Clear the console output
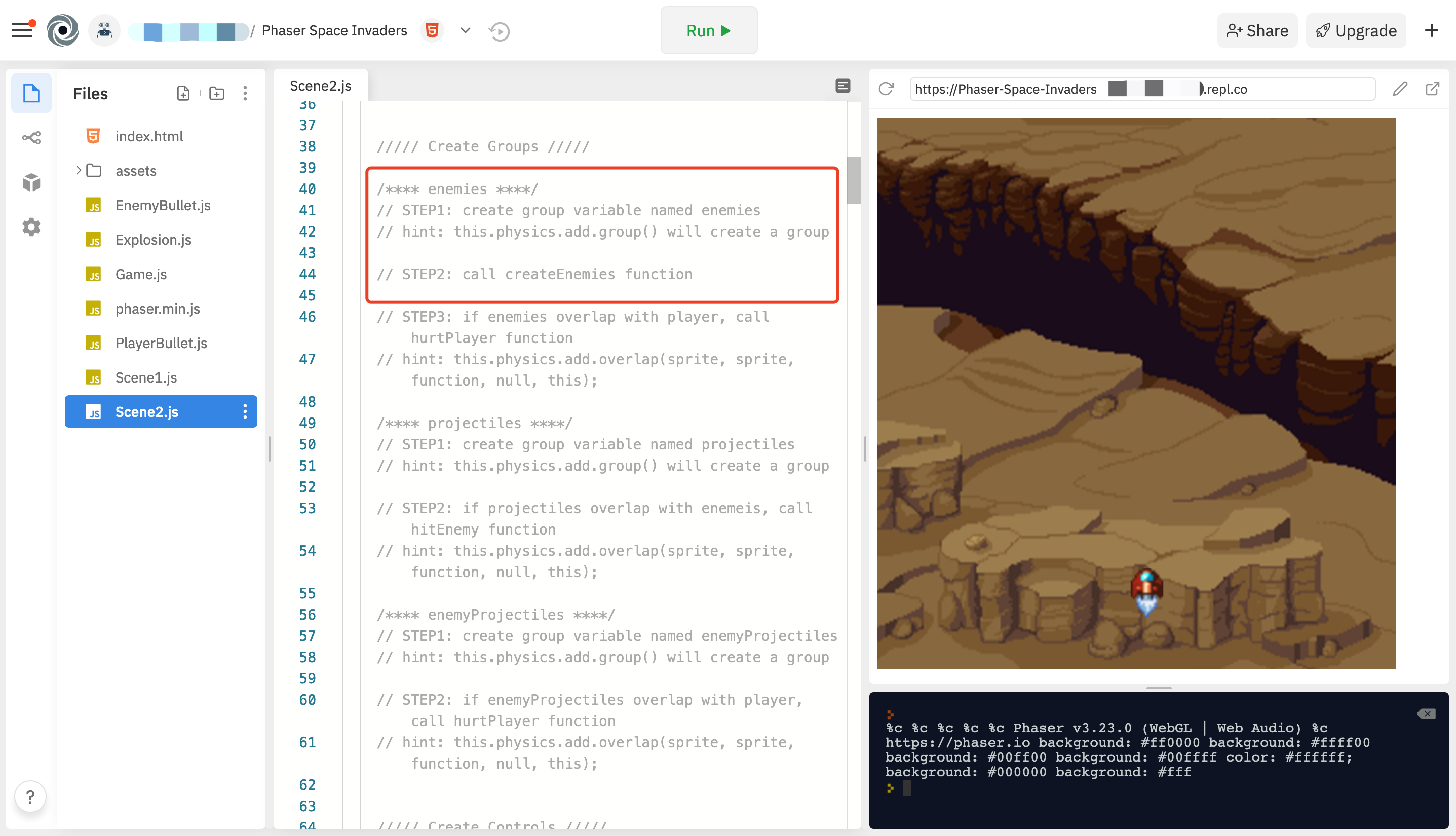Viewport: 1456px width, 836px height. click(1426, 714)
